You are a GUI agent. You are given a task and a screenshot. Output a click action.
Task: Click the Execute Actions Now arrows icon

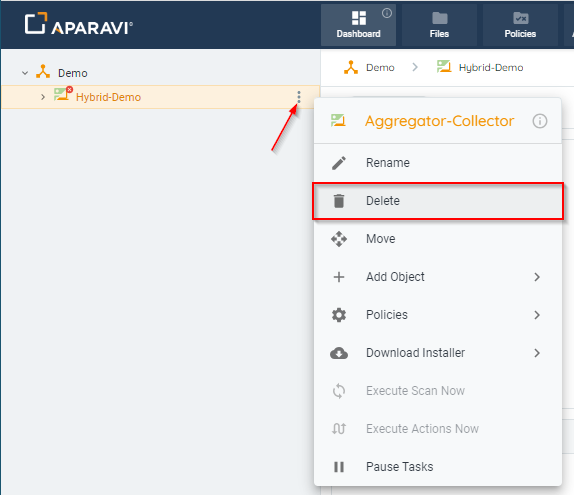click(x=339, y=429)
